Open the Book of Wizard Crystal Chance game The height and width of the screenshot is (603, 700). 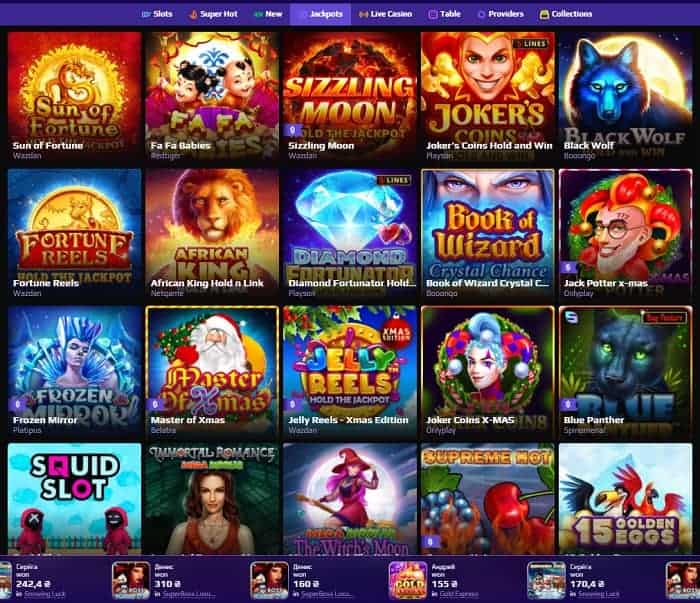488,234
